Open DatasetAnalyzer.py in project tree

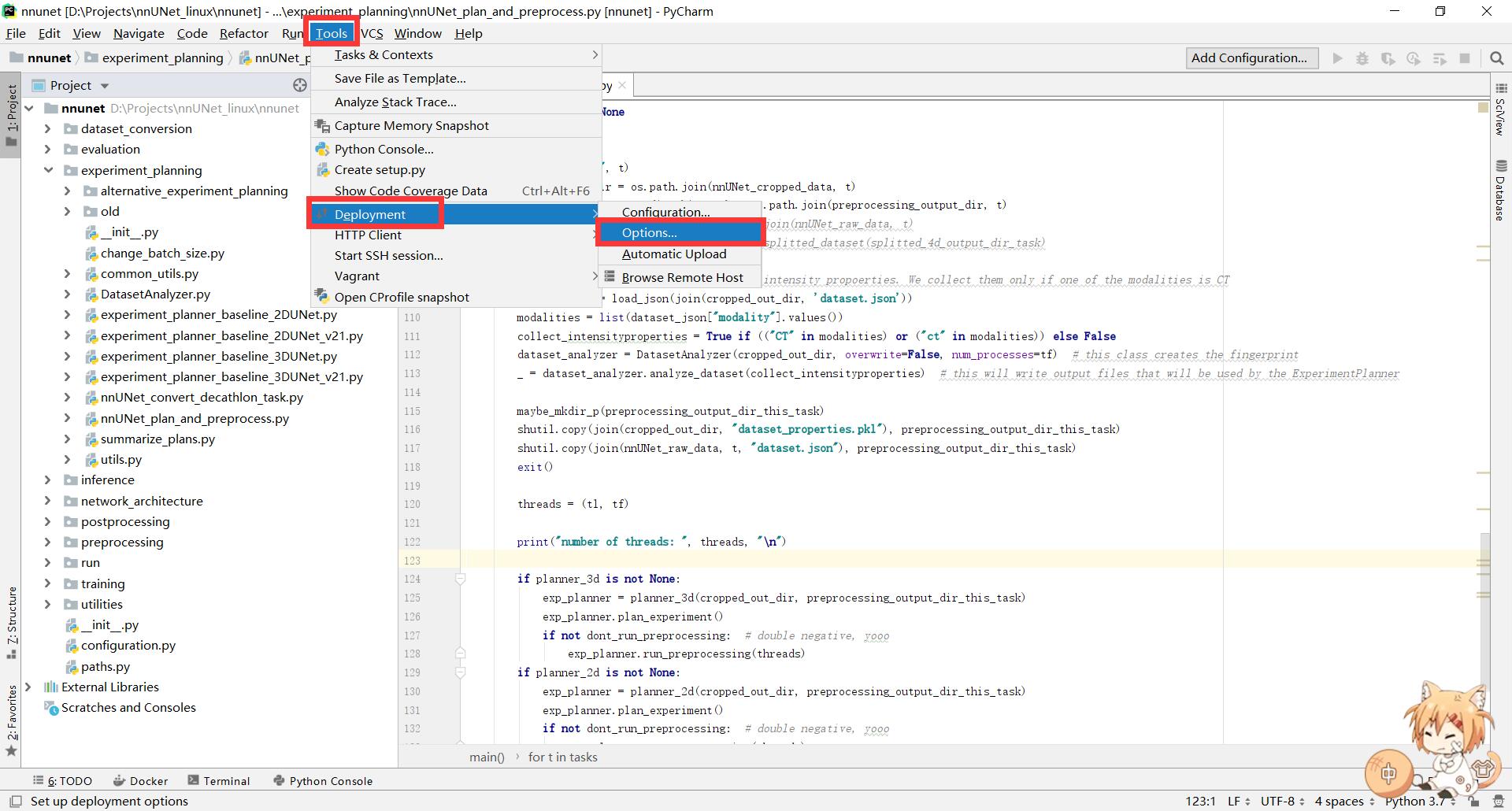click(x=155, y=294)
